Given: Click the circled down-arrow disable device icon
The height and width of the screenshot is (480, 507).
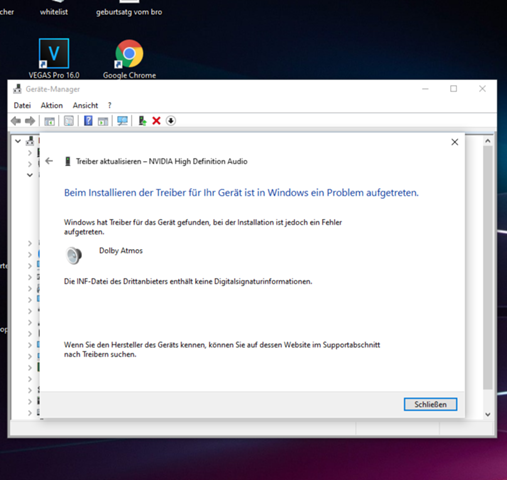Looking at the screenshot, I should point(171,121).
